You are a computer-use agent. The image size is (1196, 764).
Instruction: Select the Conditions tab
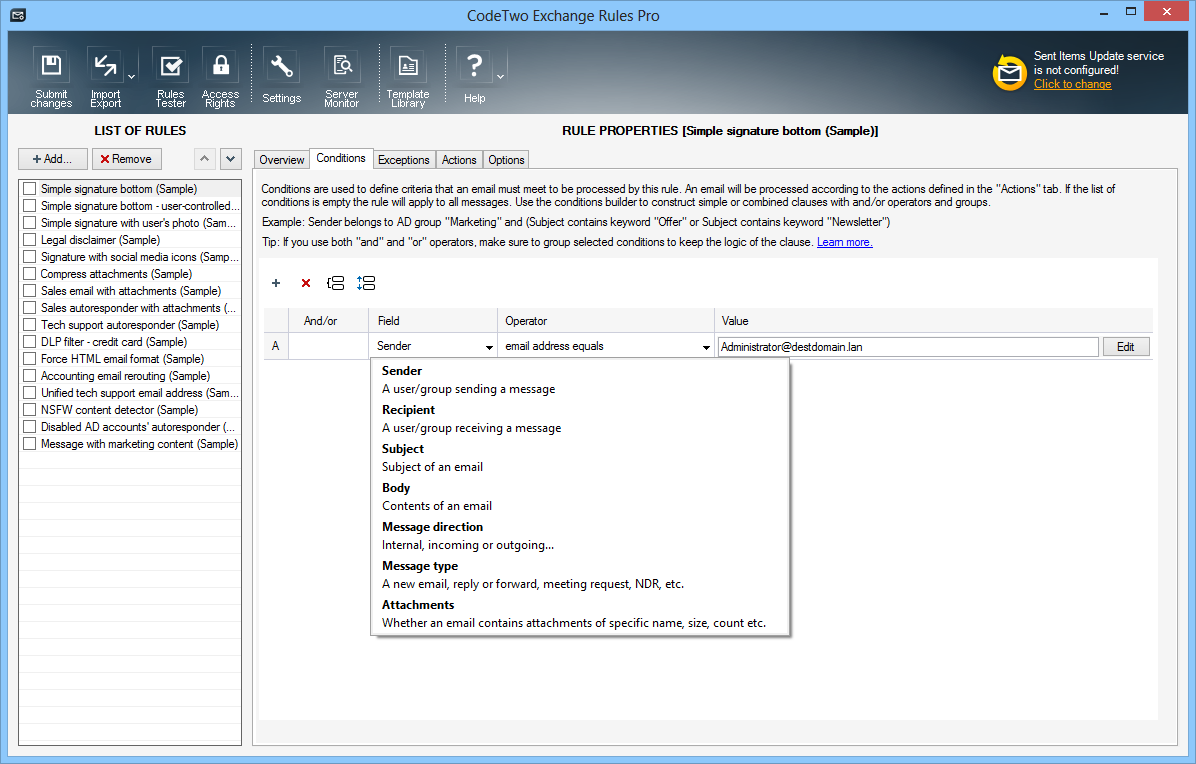click(341, 158)
